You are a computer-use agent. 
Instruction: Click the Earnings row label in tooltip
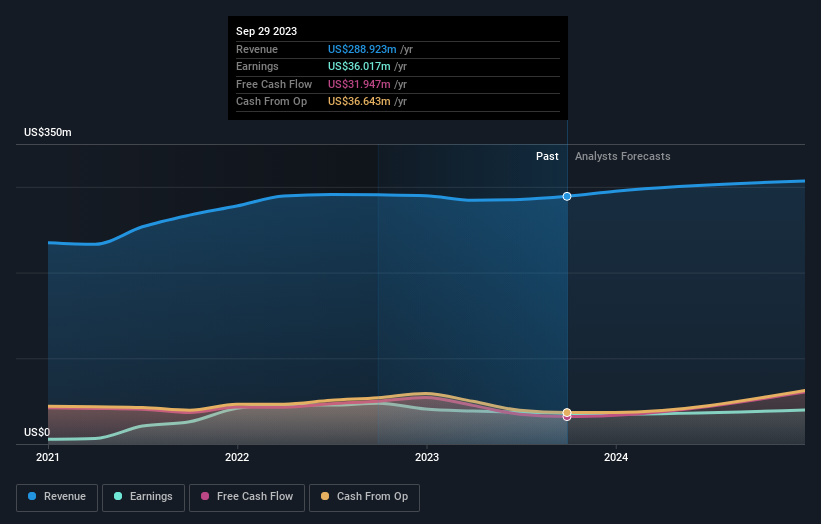[257, 66]
